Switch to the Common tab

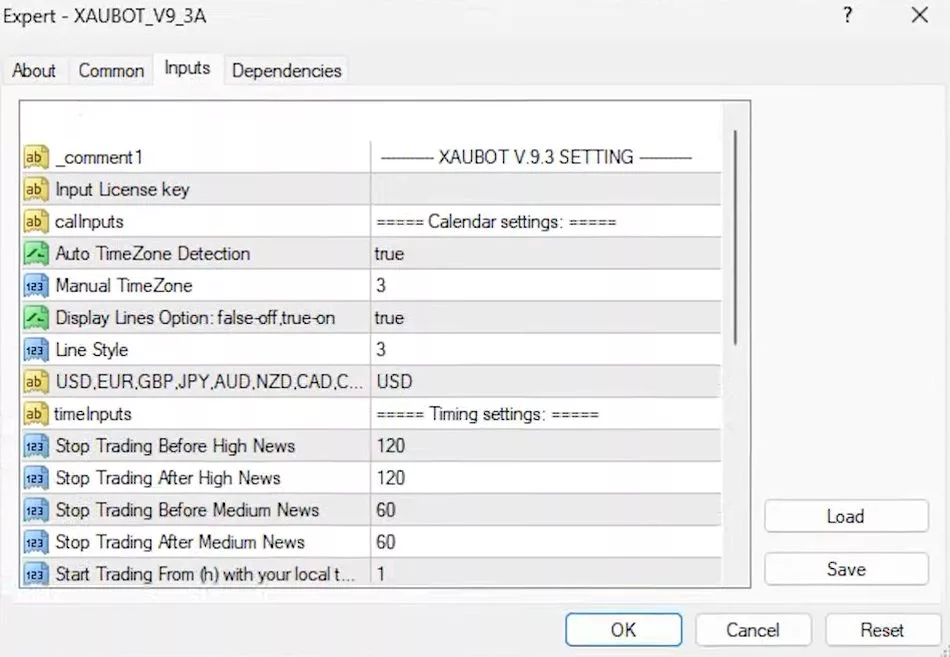pos(111,70)
